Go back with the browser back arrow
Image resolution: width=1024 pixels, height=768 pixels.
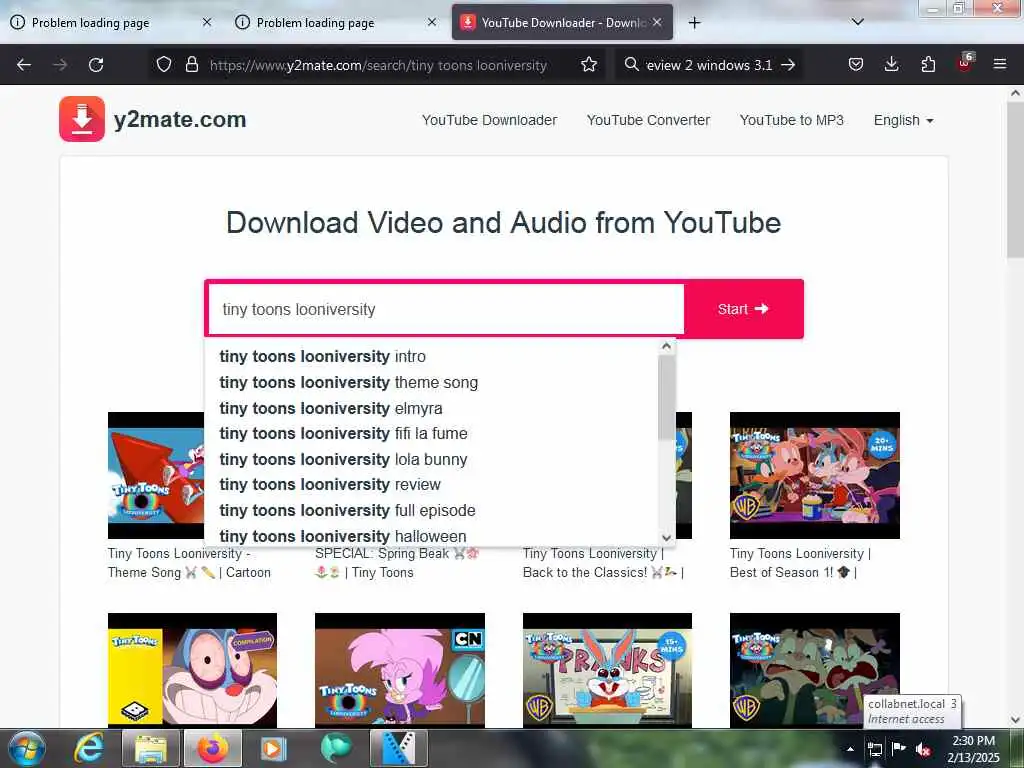pos(24,65)
